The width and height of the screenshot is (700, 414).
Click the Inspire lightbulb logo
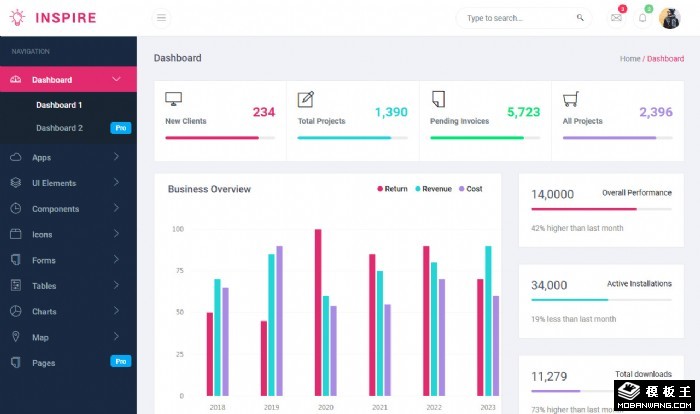(17, 17)
